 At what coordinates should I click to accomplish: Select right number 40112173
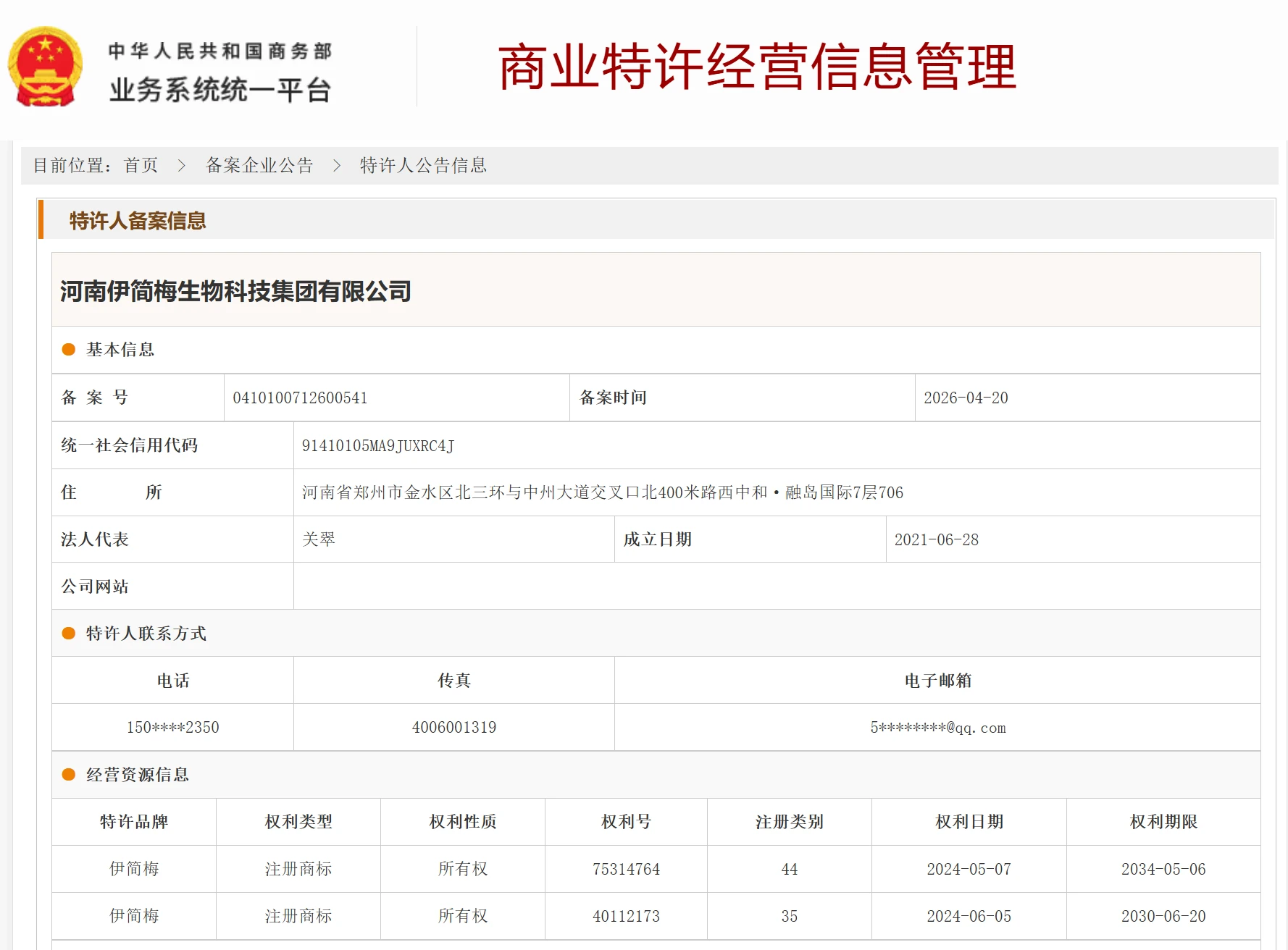click(x=627, y=916)
